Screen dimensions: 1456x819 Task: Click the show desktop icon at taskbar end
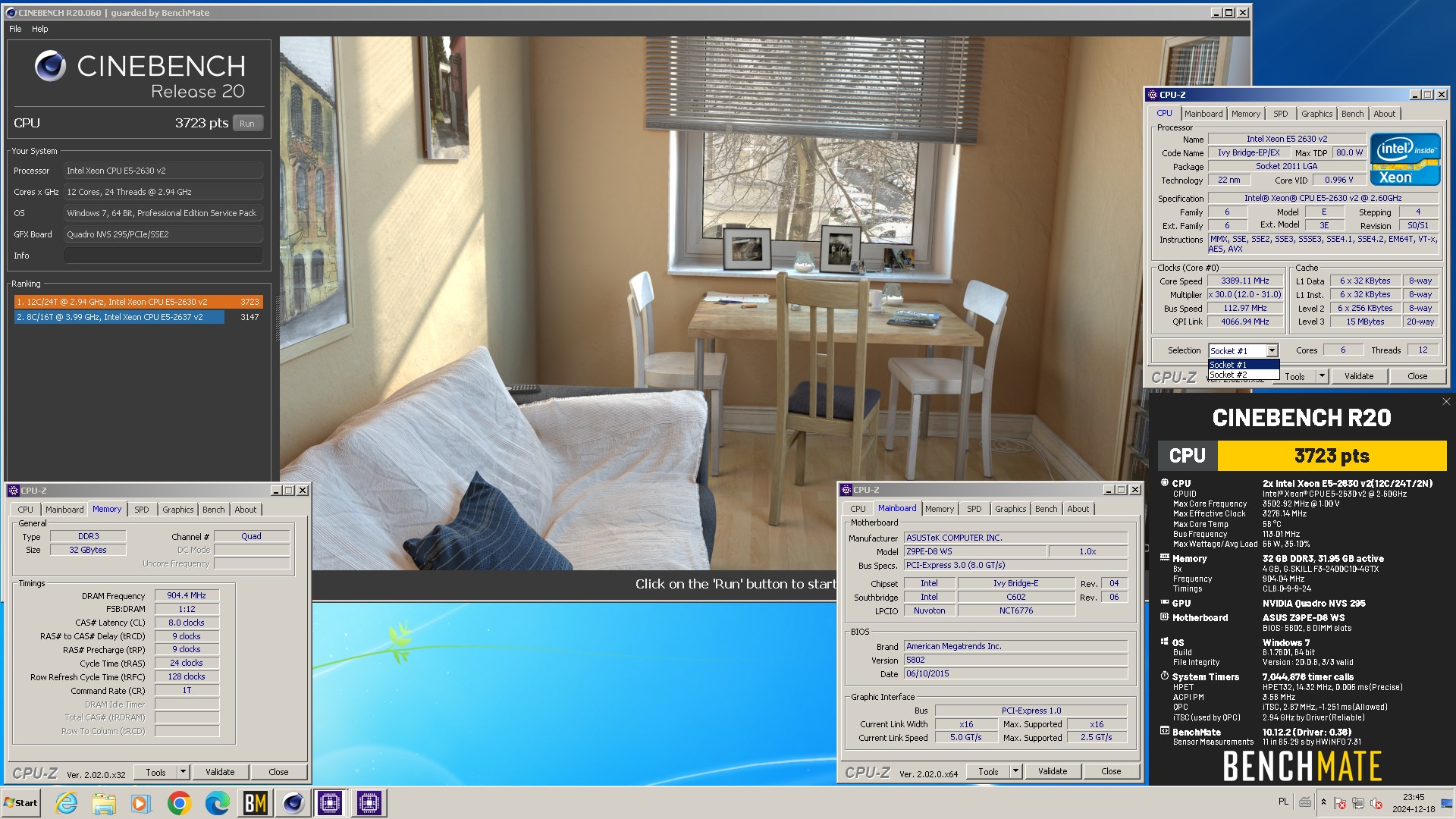click(1447, 803)
